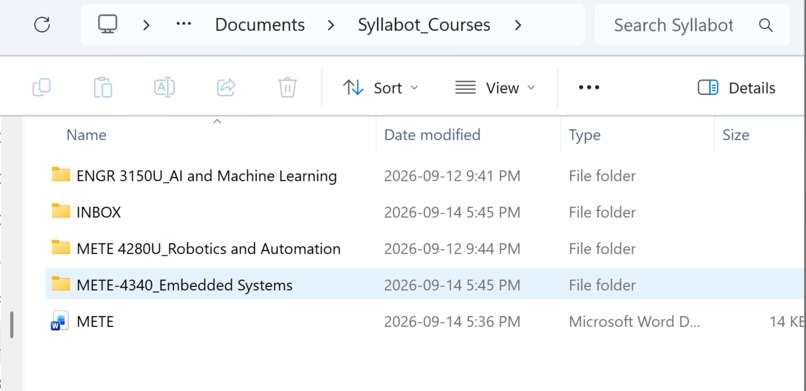Sort by the Type column header
This screenshot has height=391, width=806.
click(x=584, y=135)
